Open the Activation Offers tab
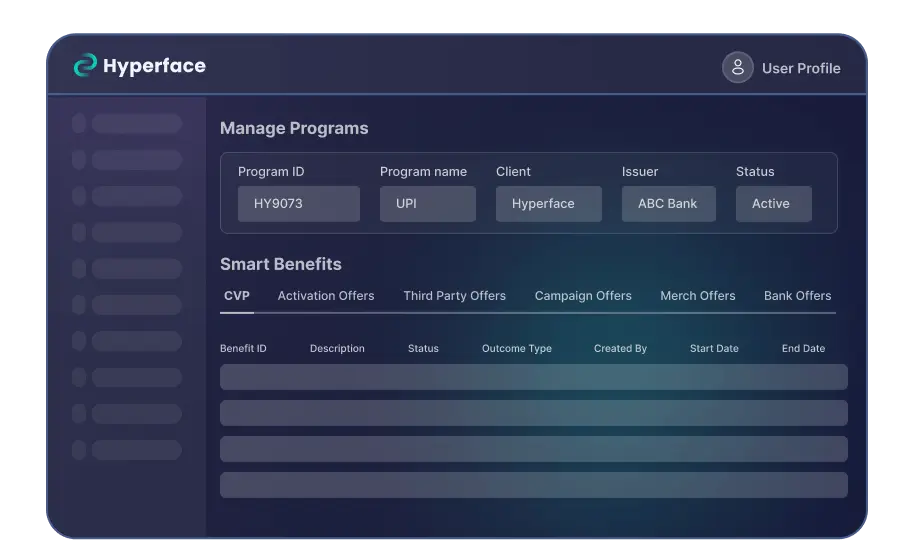Image resolution: width=920 pixels, height=544 pixels. click(326, 296)
